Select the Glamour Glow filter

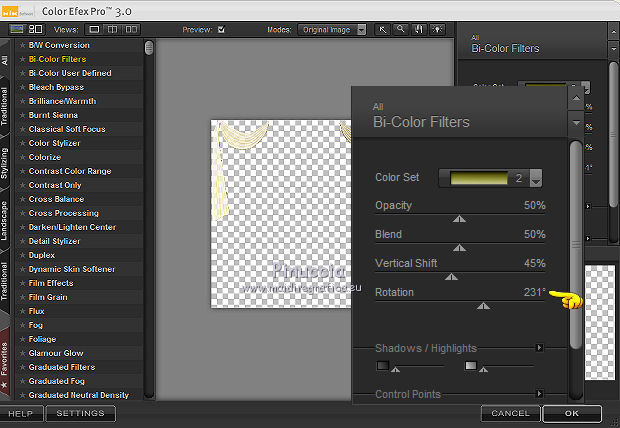pyautogui.click(x=56, y=353)
